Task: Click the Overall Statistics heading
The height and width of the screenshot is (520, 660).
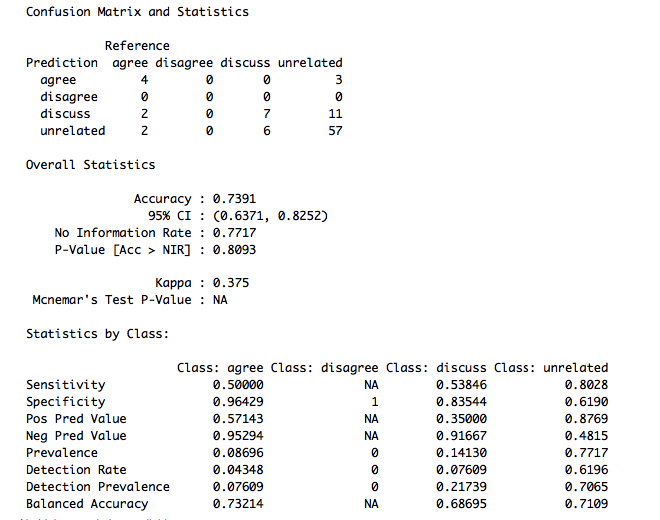Action: tap(90, 164)
